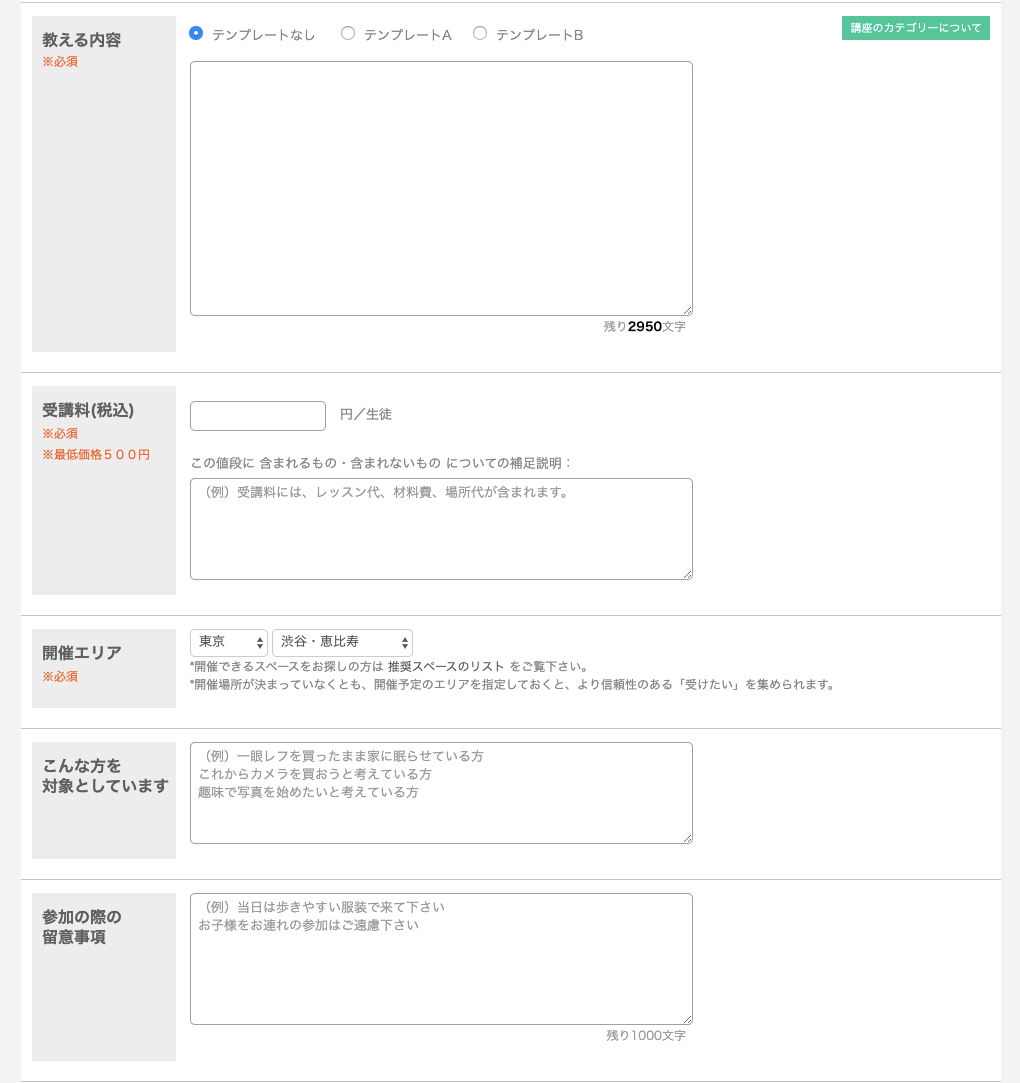Image resolution: width=1020 pixels, height=1083 pixels.
Task: Click the 講座のカテゴリーについて button
Action: pos(916,28)
